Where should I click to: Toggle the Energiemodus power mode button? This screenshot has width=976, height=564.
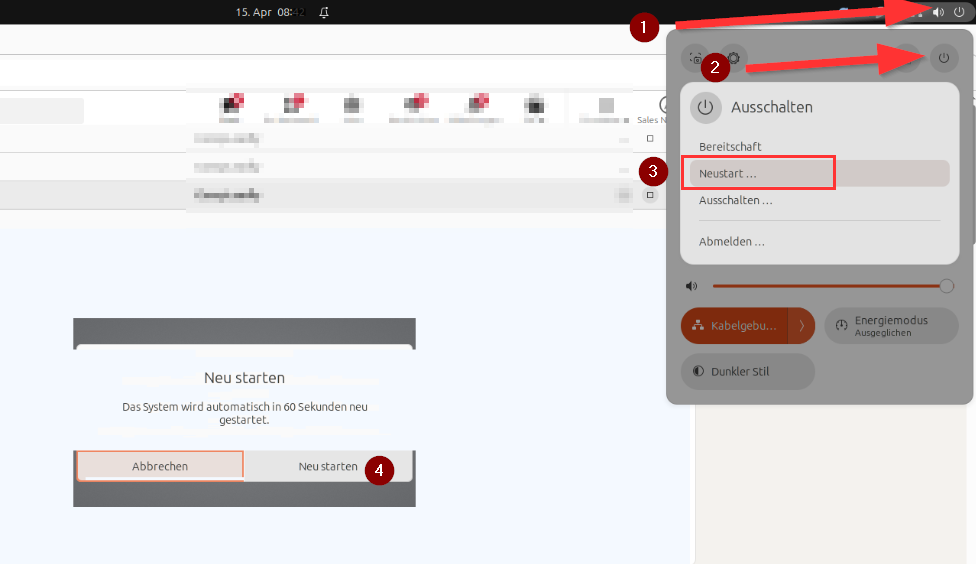point(891,326)
